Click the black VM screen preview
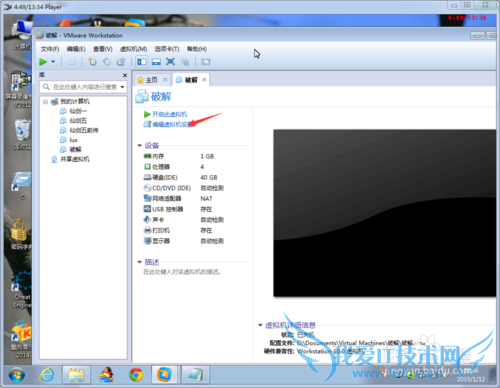This screenshot has width=500, height=388. pos(385,213)
